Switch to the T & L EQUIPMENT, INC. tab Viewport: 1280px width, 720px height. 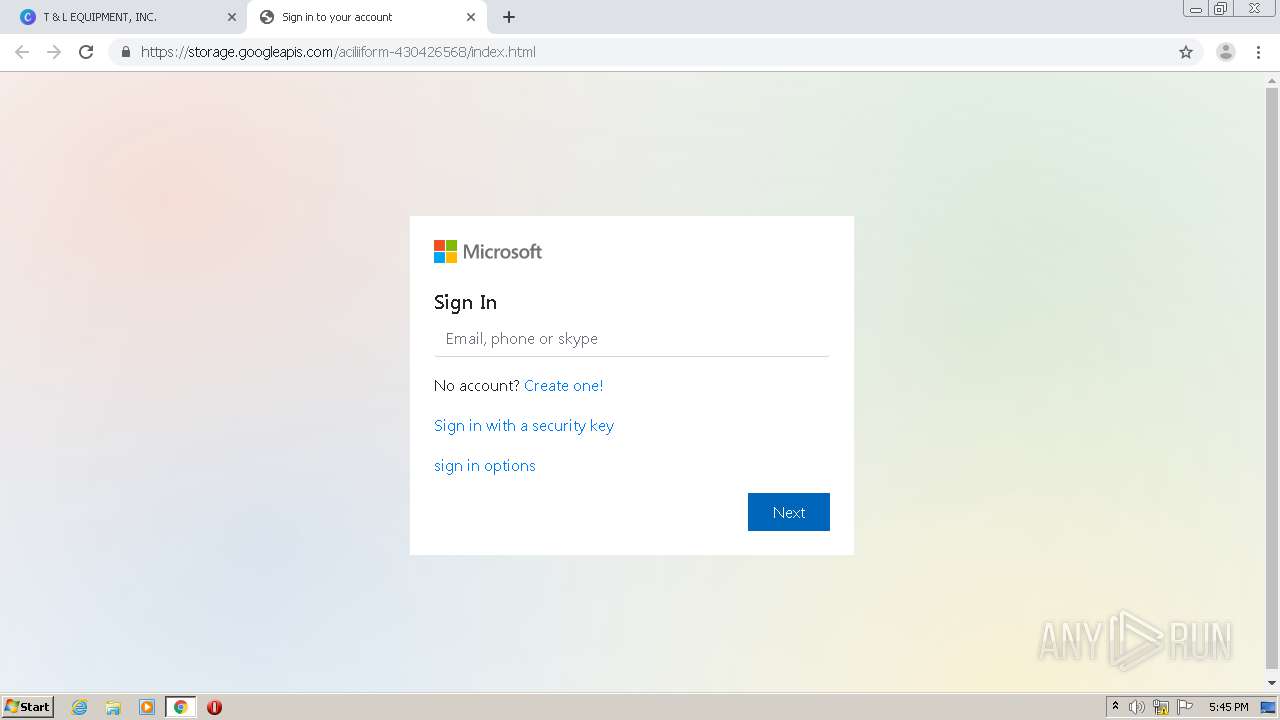[x=126, y=17]
